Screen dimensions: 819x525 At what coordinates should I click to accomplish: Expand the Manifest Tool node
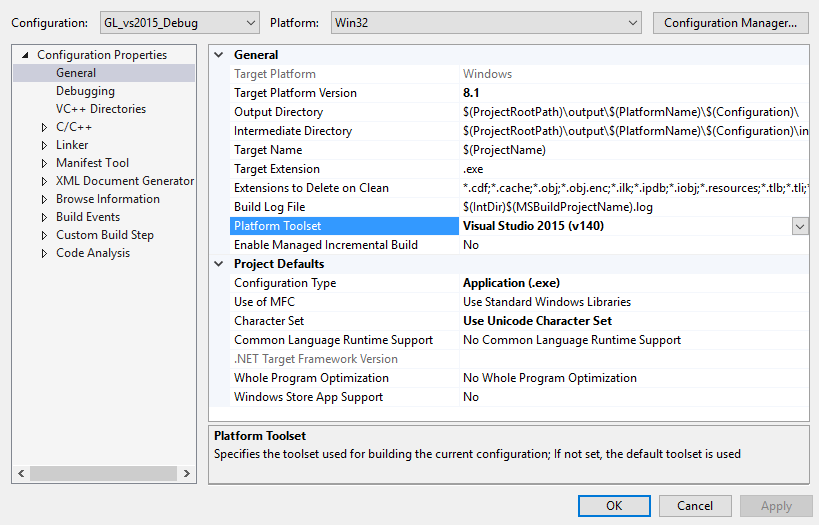point(44,164)
